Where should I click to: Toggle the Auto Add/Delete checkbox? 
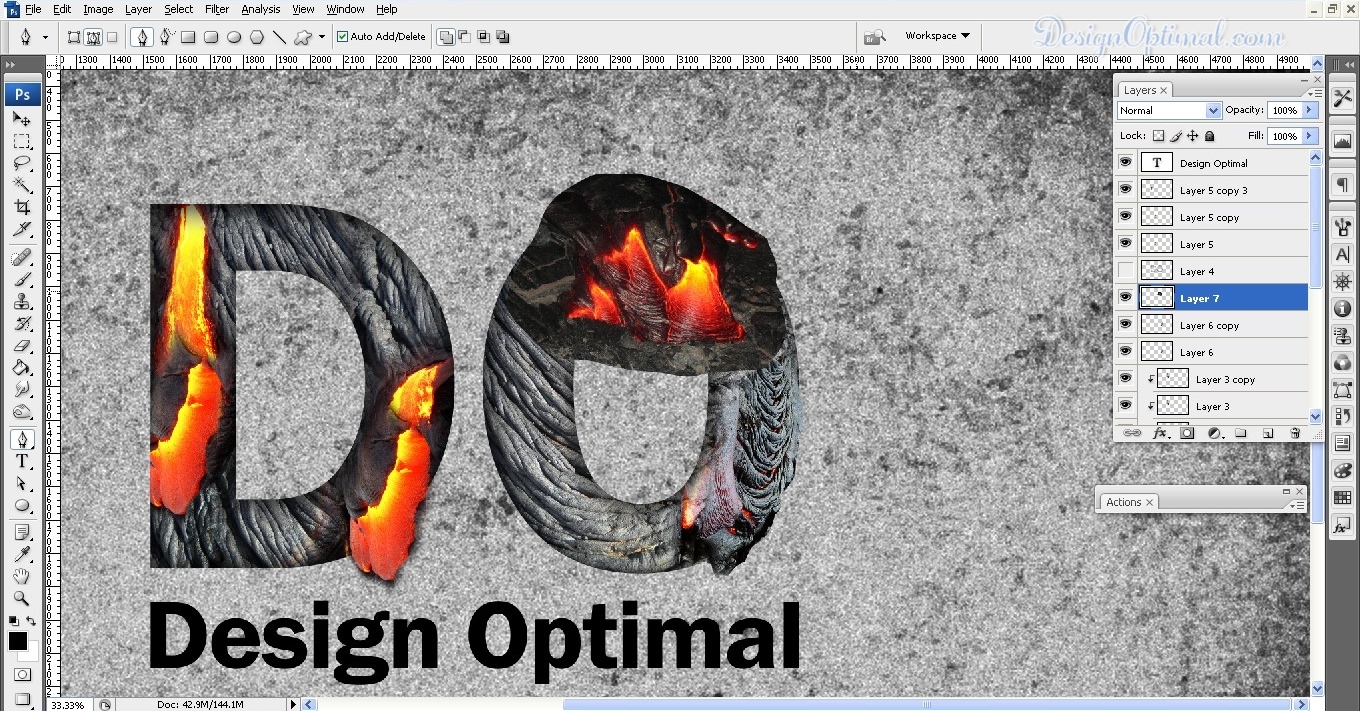point(343,37)
